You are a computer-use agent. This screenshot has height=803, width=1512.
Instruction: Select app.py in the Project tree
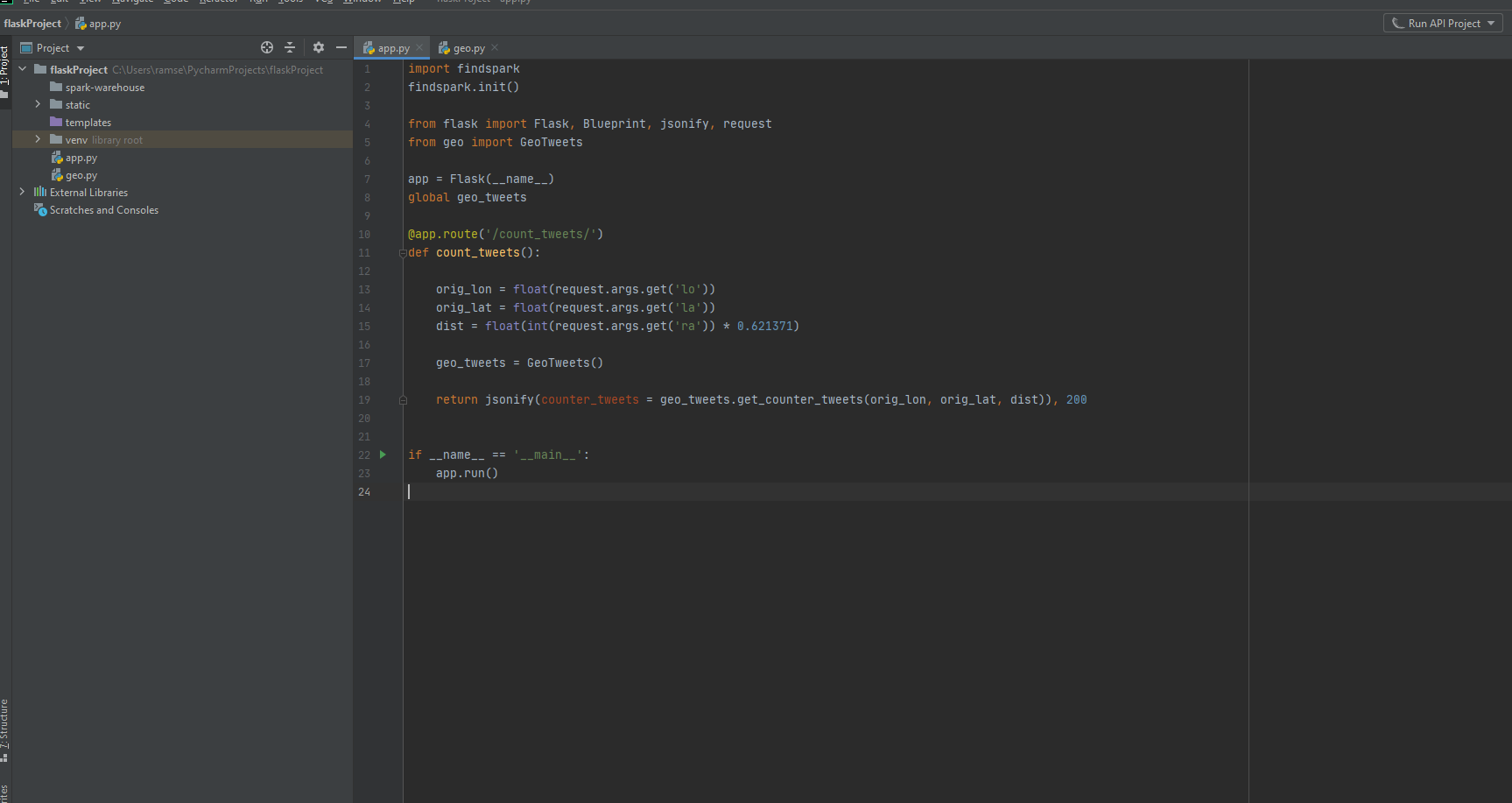tap(182, 158)
